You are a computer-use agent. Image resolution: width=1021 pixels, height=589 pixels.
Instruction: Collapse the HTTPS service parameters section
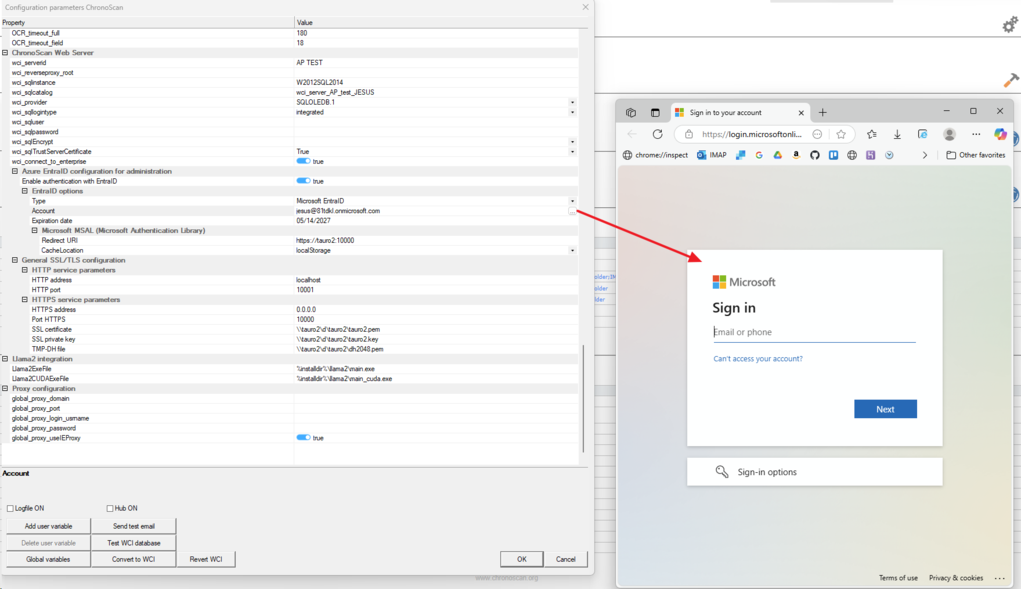tap(25, 300)
